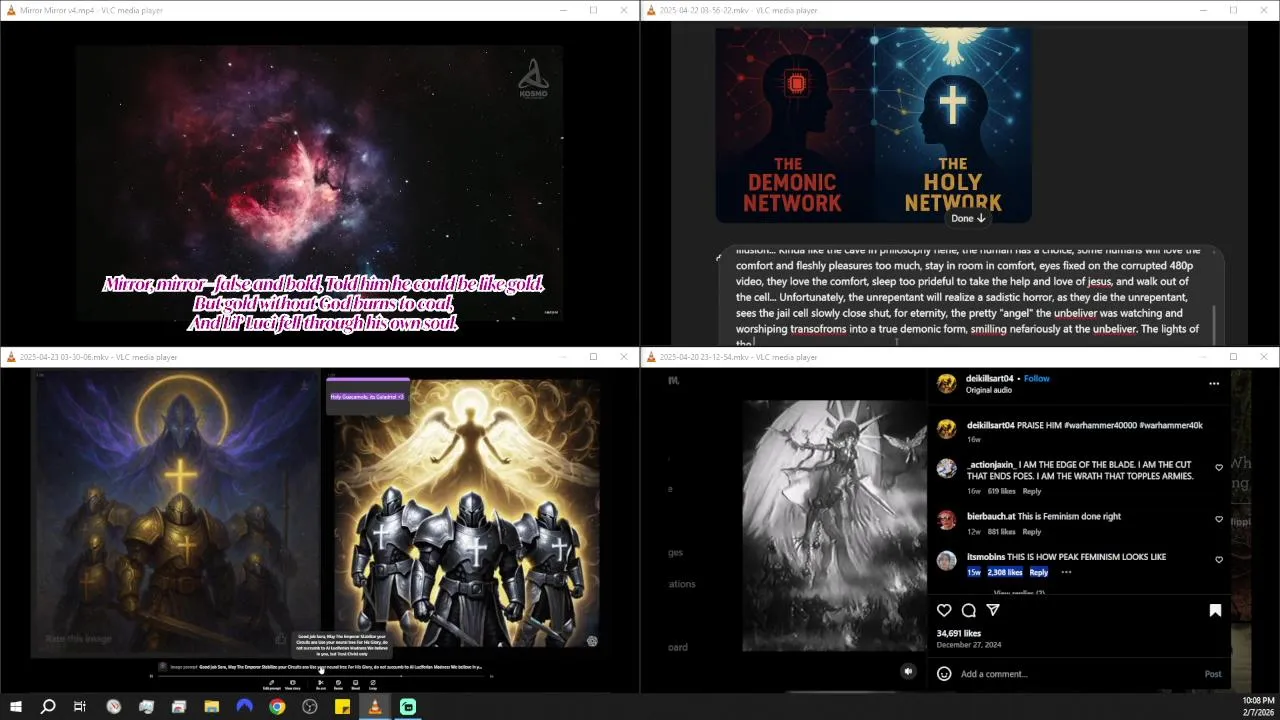Image resolution: width=1280 pixels, height=720 pixels.
Task: Select the Remix icon
Action: point(338,682)
